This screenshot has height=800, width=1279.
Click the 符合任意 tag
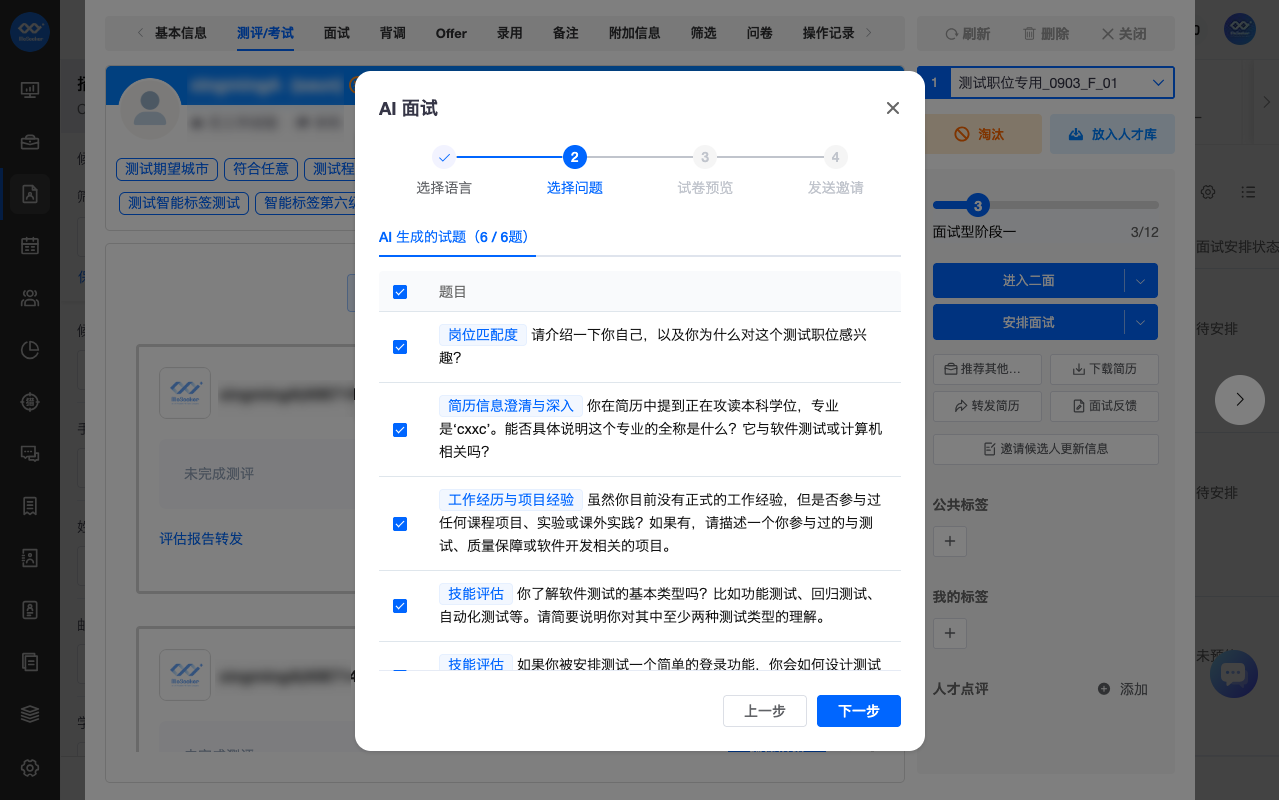coord(260,168)
